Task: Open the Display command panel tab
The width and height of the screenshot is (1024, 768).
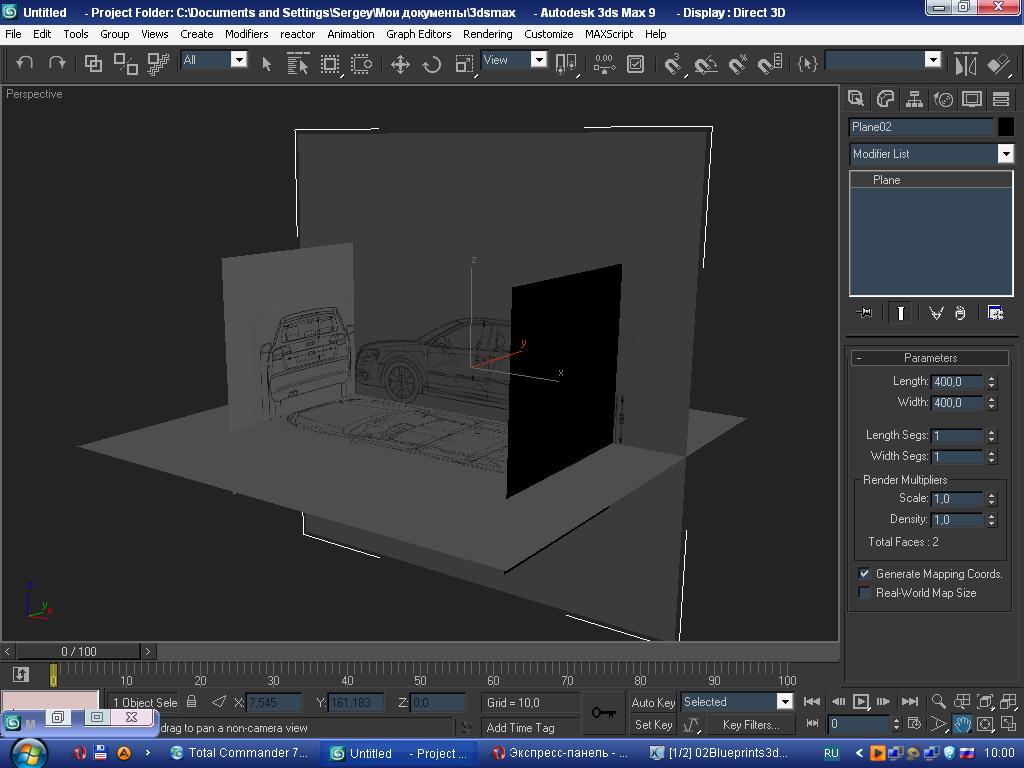Action: (x=972, y=99)
